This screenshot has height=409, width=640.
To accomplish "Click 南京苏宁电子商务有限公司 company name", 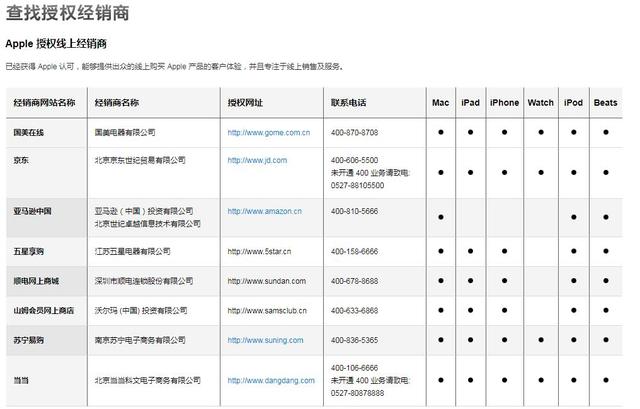I will pos(140,340).
